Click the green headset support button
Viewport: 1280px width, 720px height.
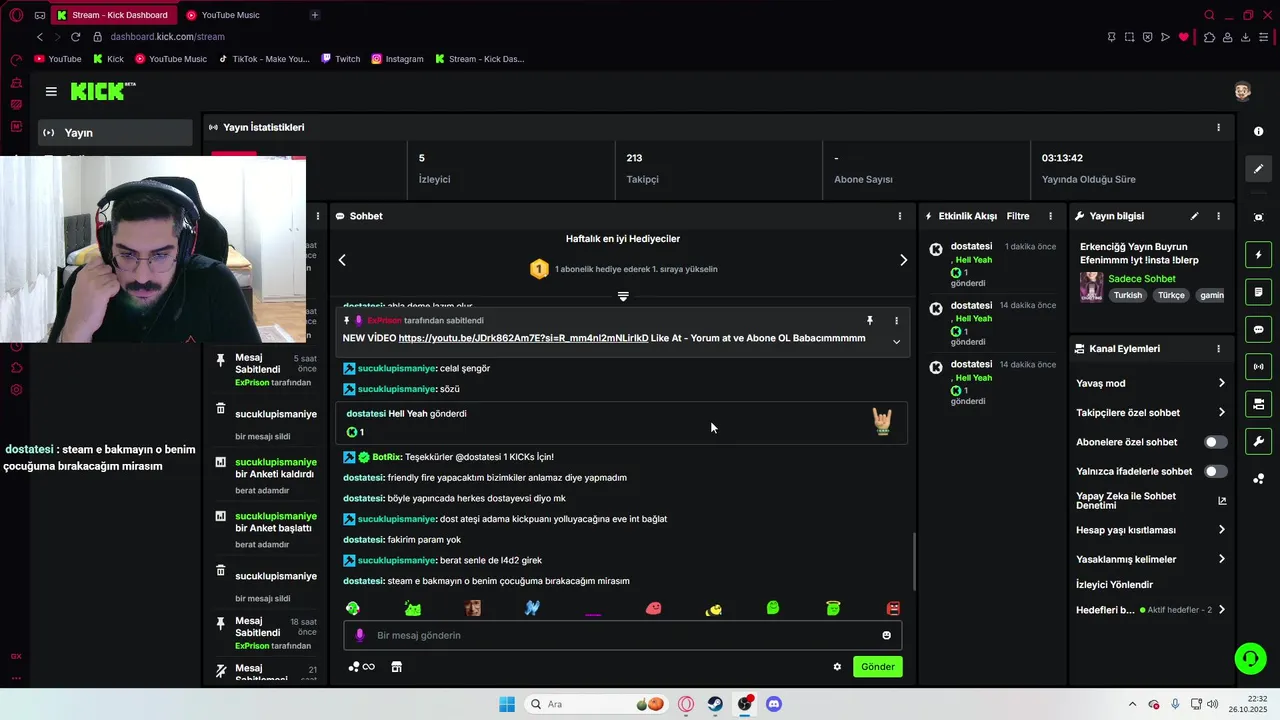coord(1250,658)
